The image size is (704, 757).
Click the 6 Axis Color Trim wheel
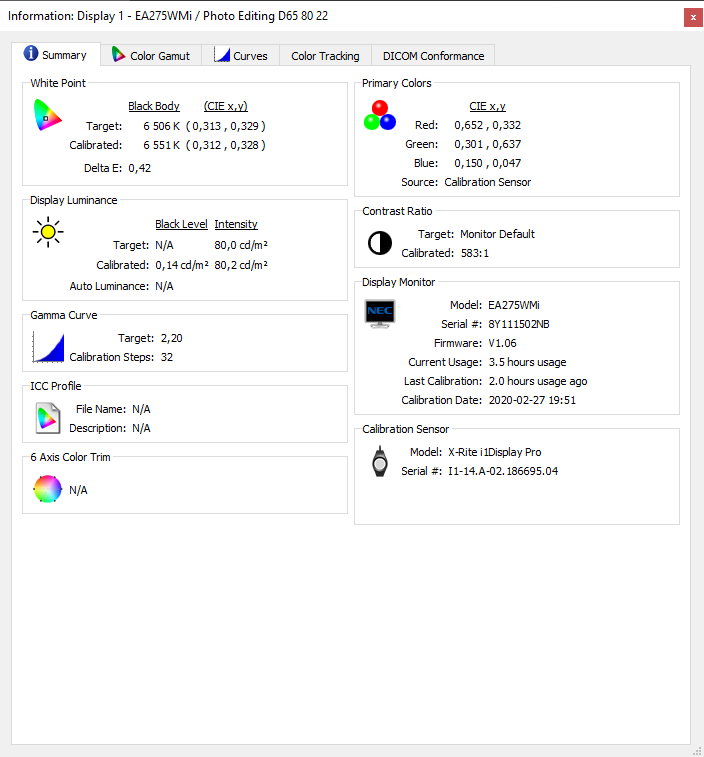point(47,489)
